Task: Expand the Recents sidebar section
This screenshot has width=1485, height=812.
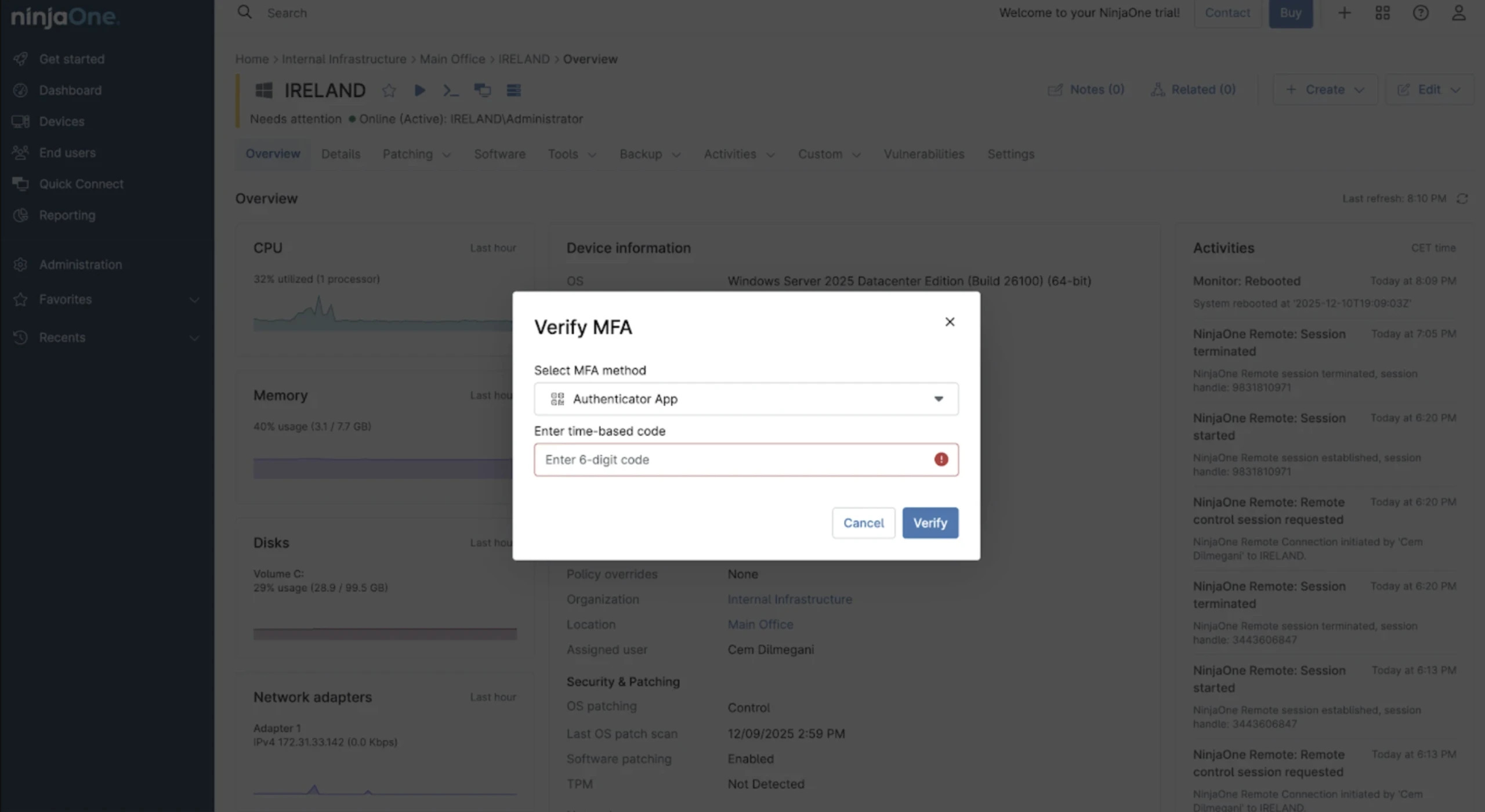Action: pyautogui.click(x=194, y=338)
